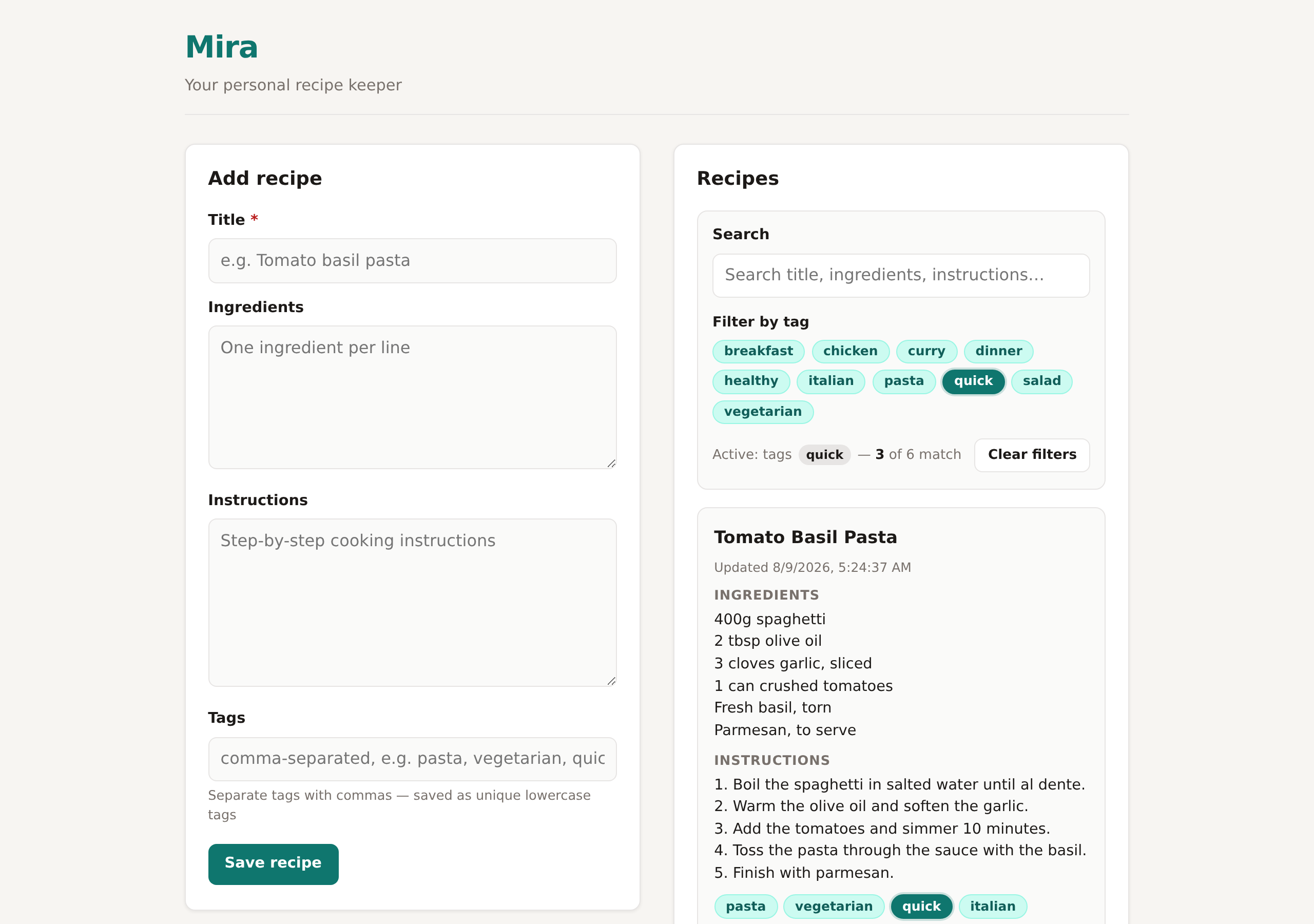Image resolution: width=1314 pixels, height=924 pixels.
Task: Click the 'Your personal recipe keeper' tagline
Action: pos(293,85)
